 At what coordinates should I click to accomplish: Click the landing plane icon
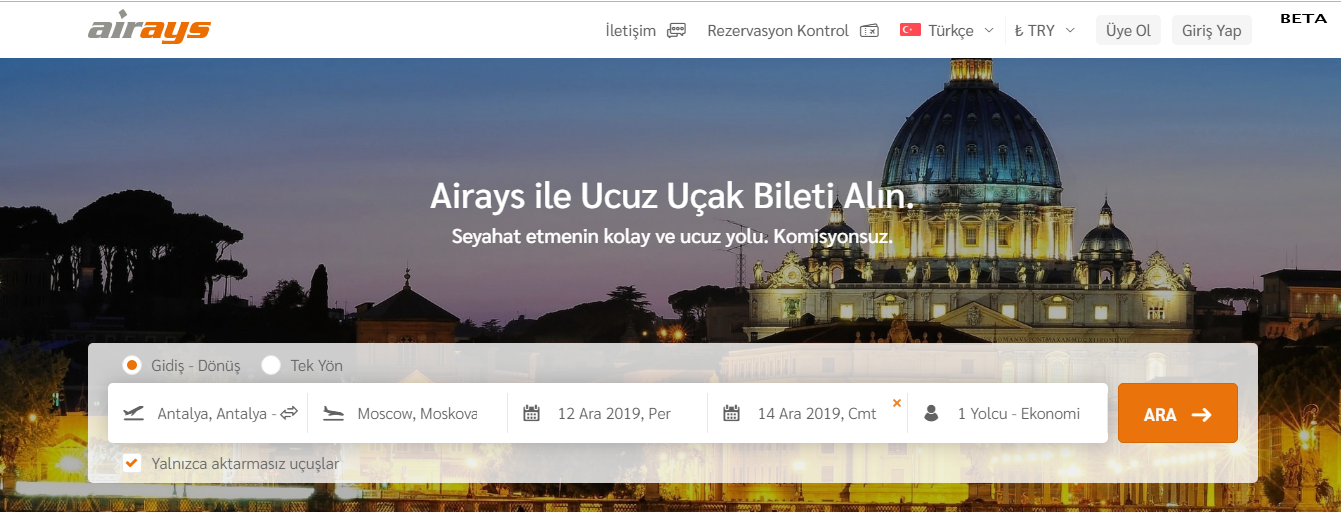pyautogui.click(x=334, y=413)
